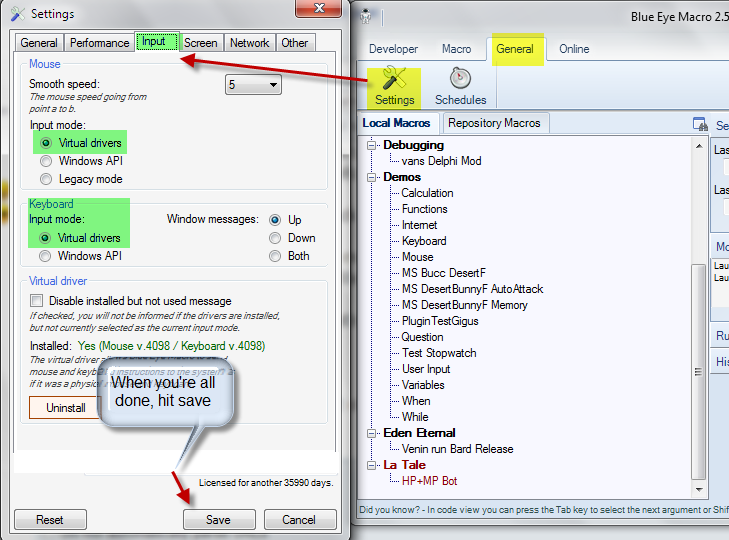
Task: Open the Smooth speed dropdown
Action: click(253, 85)
